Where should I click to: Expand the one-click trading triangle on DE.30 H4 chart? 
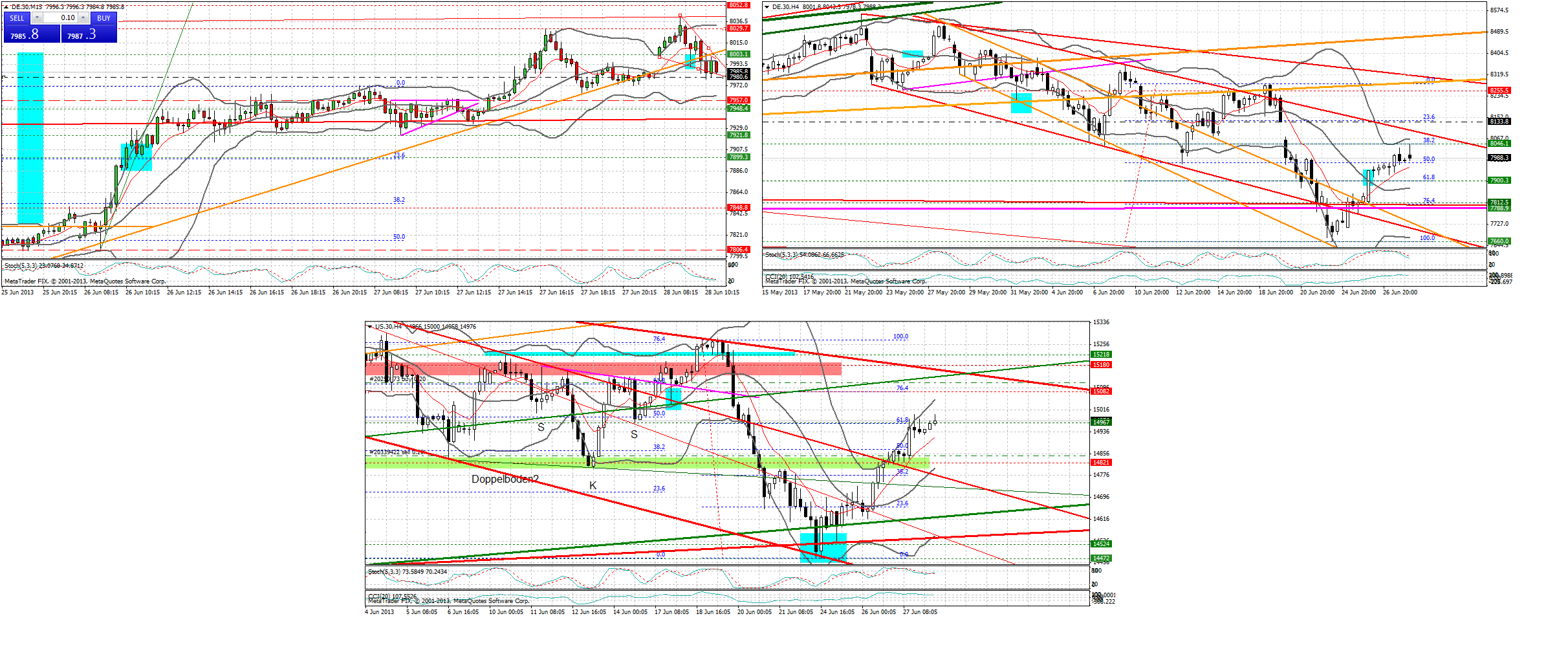pyautogui.click(x=767, y=7)
